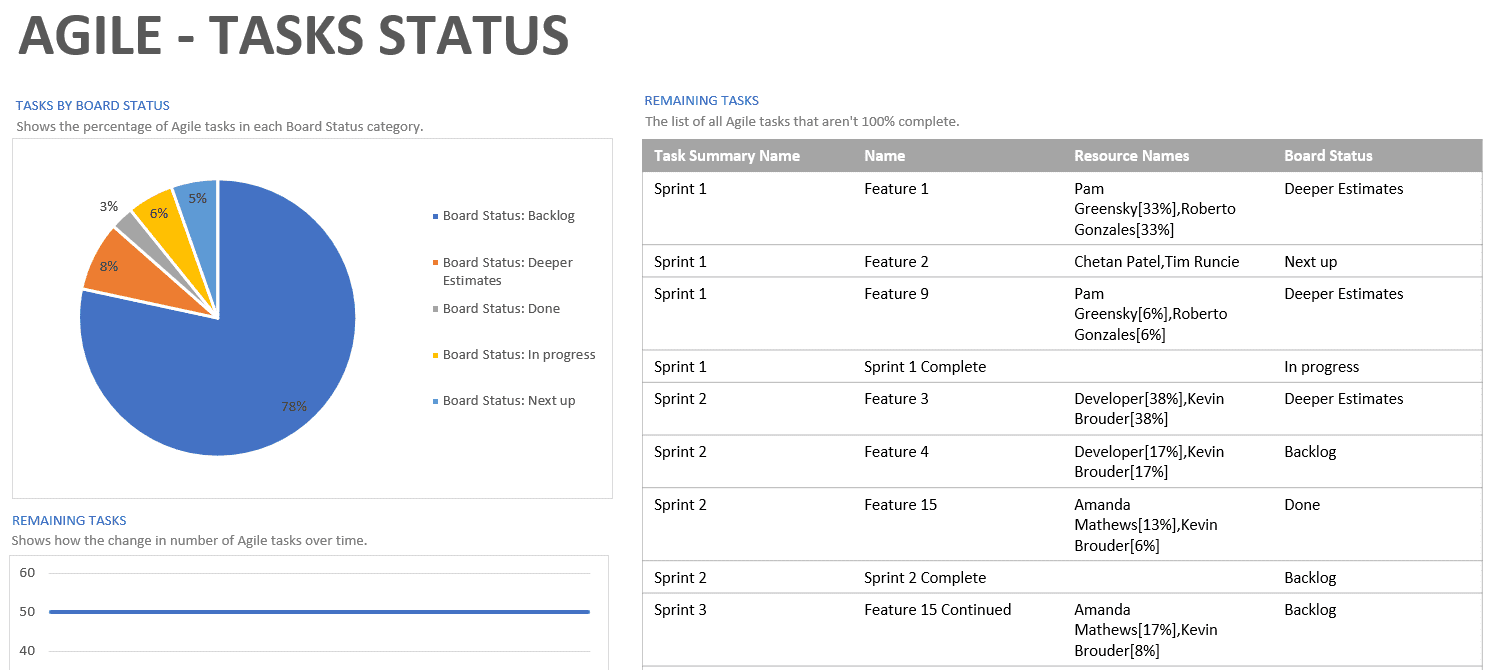This screenshot has width=1487, height=670.
Task: Click the Developer[38%],Kevin Brouder[38%] resource cell
Action: [x=1149, y=408]
